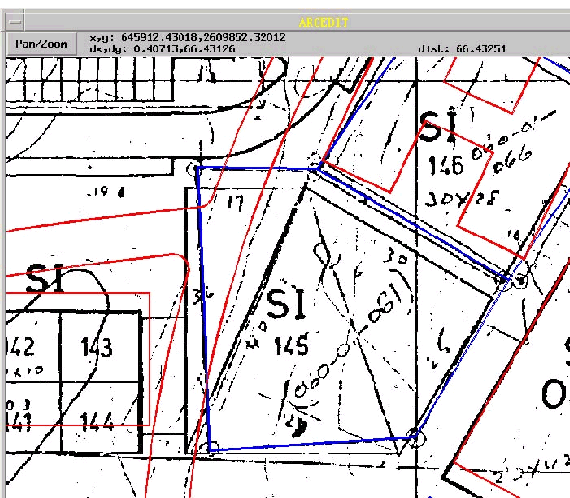Screen dimensions: 570x498
Task: Click the bottom-left vertex of the blue polygon
Action: [210, 450]
